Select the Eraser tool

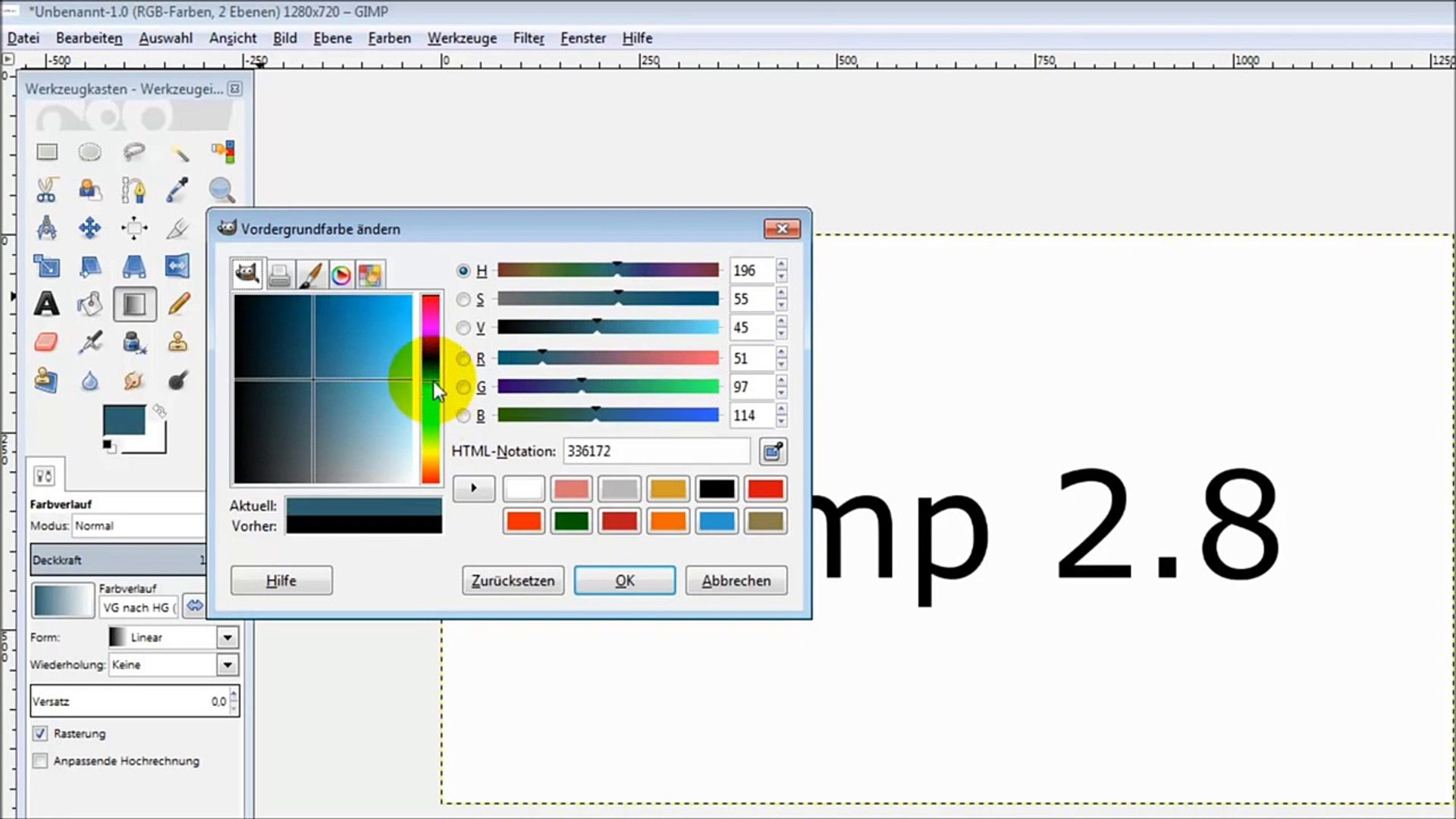pos(47,342)
